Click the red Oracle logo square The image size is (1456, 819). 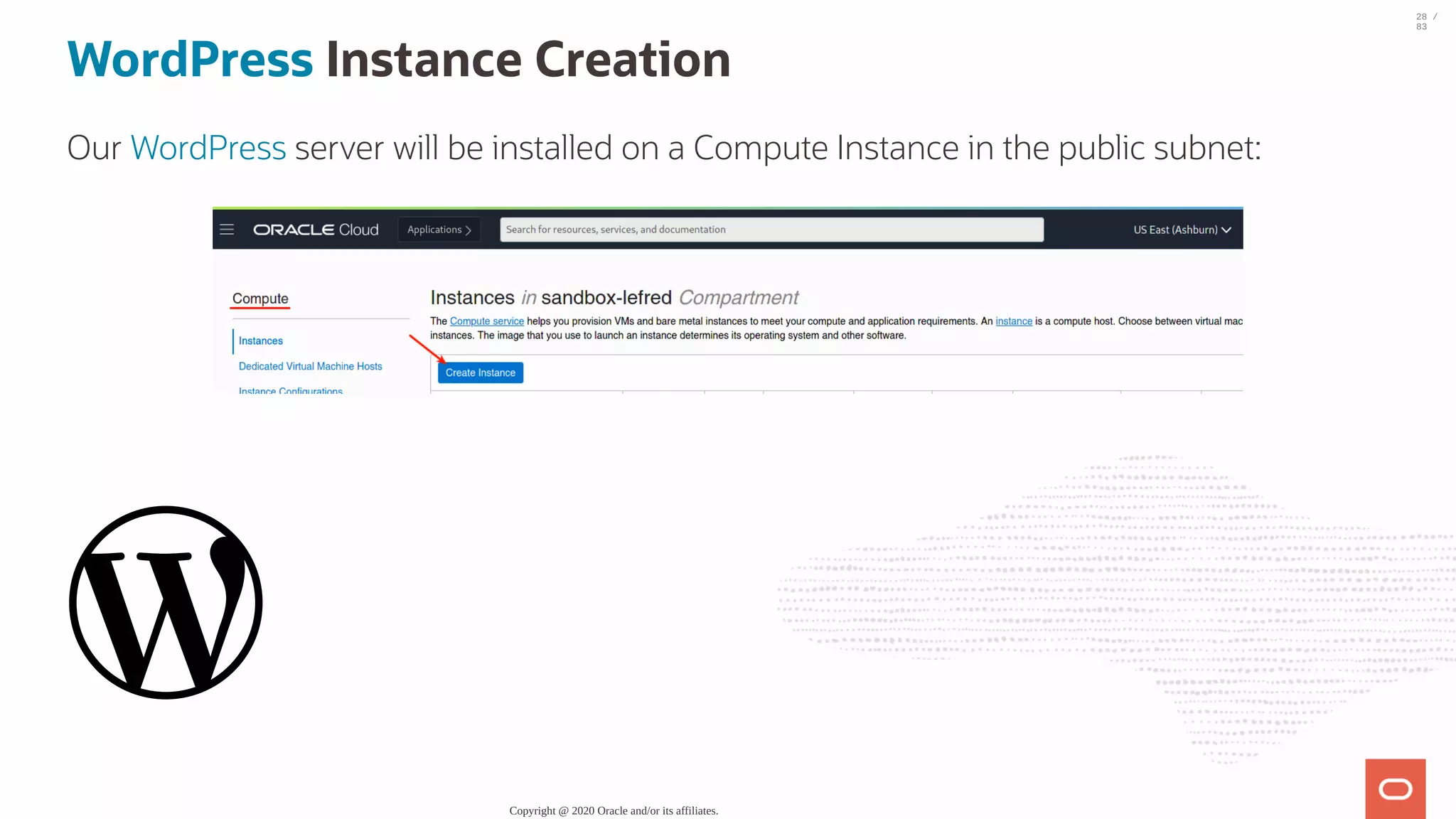1395,788
